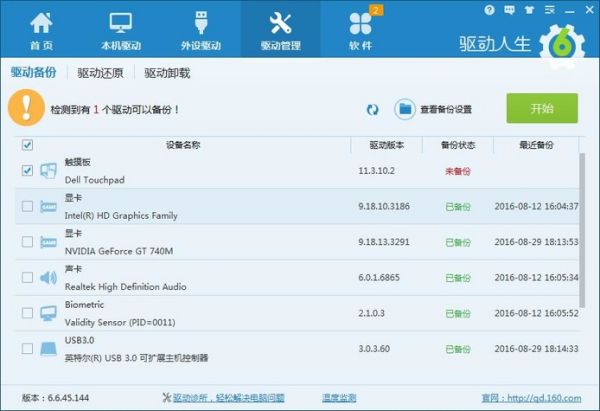Switch to the 驱动还原 tab
The image size is (600, 411).
tap(100, 73)
